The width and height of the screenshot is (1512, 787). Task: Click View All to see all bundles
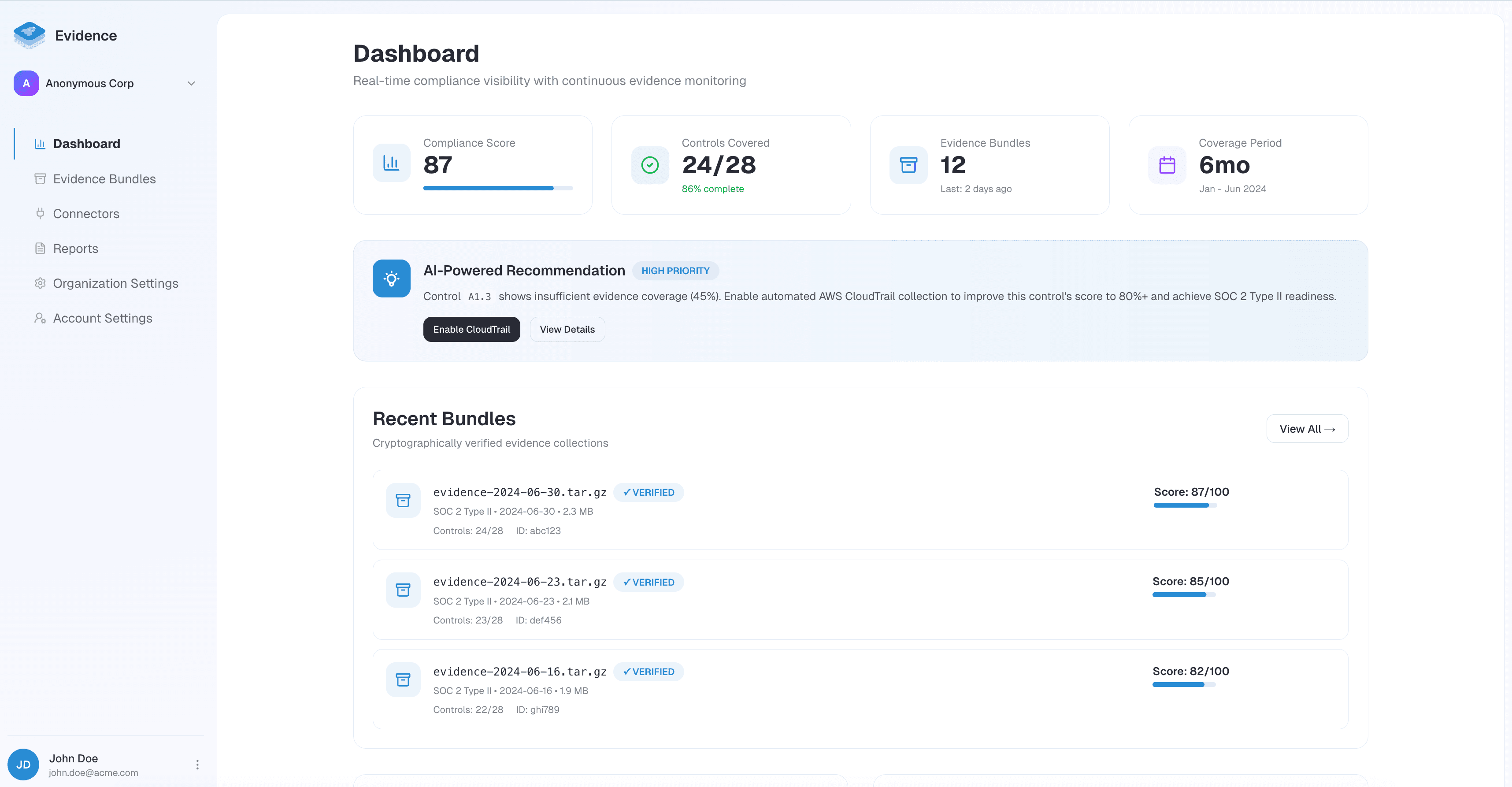click(1307, 428)
